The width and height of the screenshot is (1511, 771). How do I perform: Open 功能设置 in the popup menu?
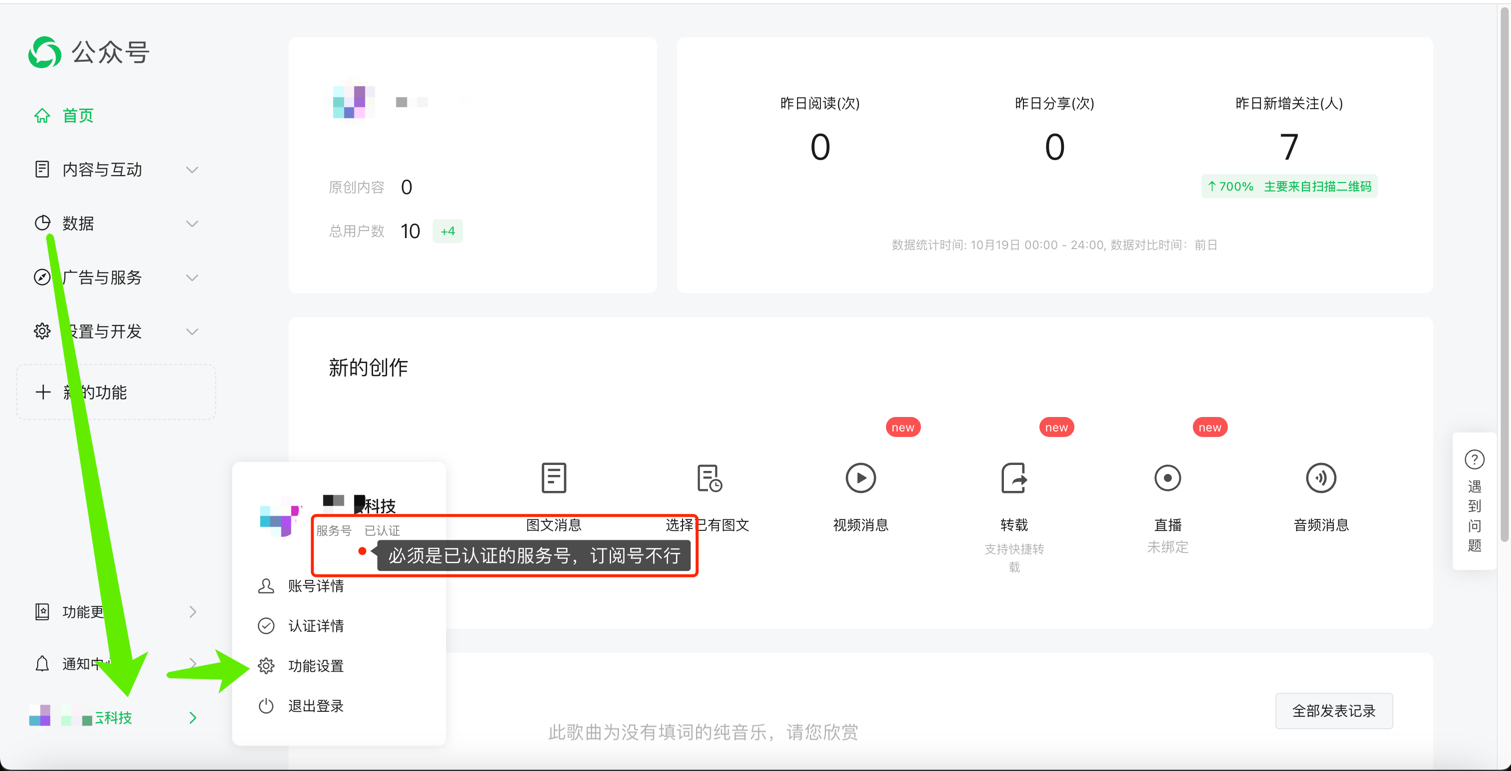click(x=315, y=666)
